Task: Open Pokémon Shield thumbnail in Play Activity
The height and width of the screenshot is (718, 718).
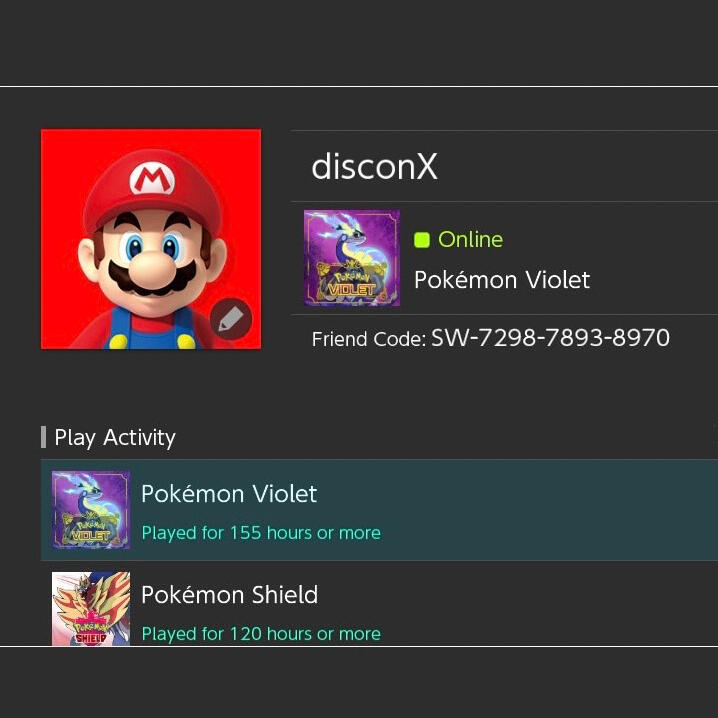Action: 91,608
